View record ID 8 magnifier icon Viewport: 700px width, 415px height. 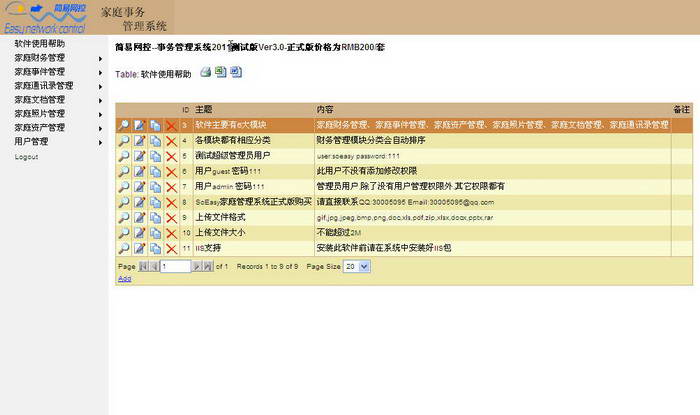click(124, 202)
